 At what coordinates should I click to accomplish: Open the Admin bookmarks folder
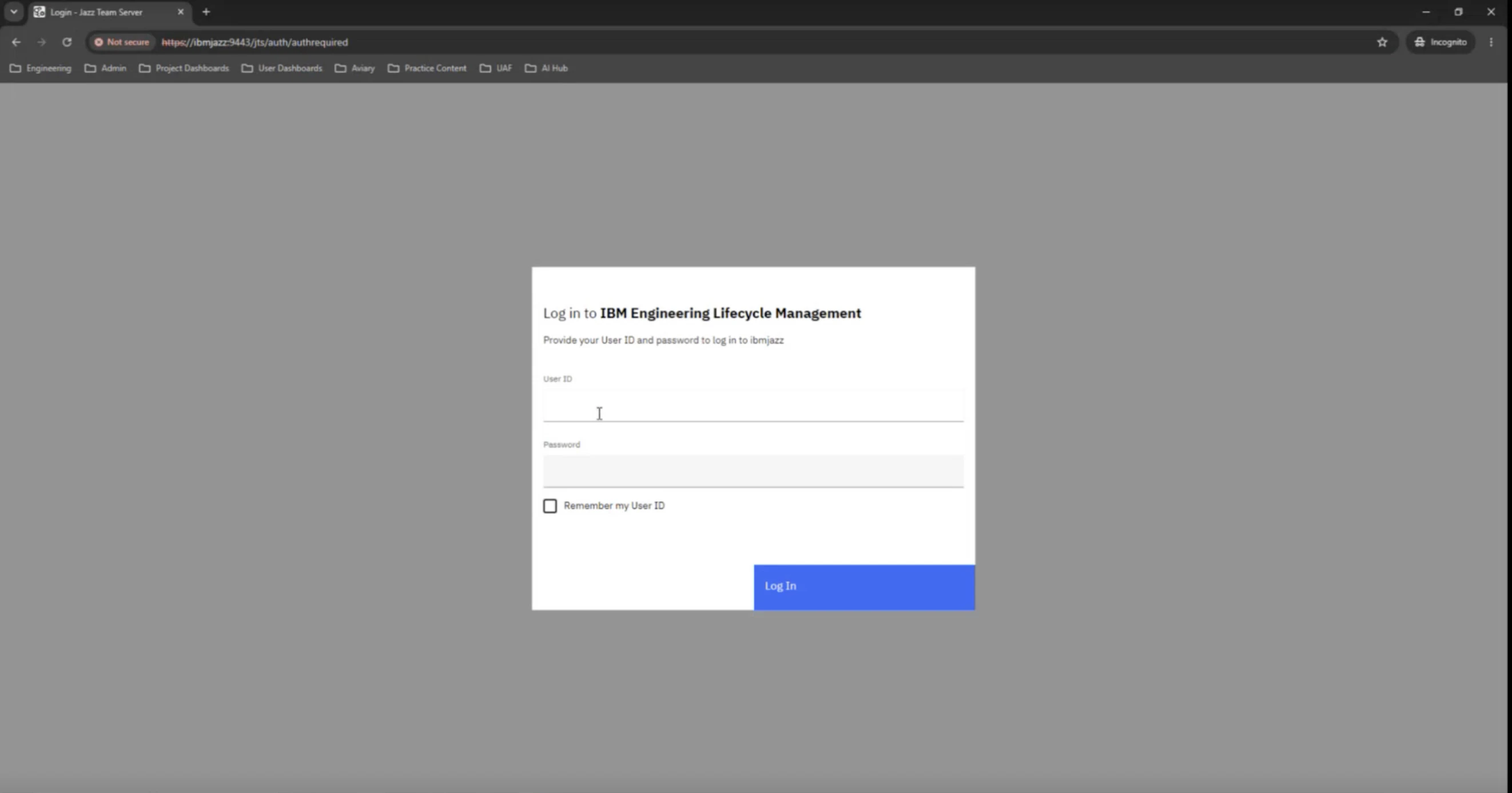106,68
